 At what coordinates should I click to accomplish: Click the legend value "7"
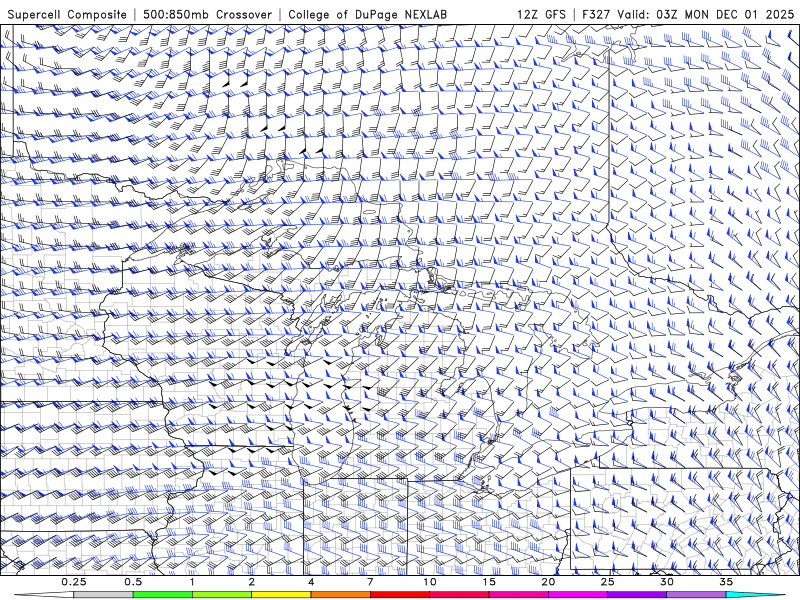click(370, 582)
